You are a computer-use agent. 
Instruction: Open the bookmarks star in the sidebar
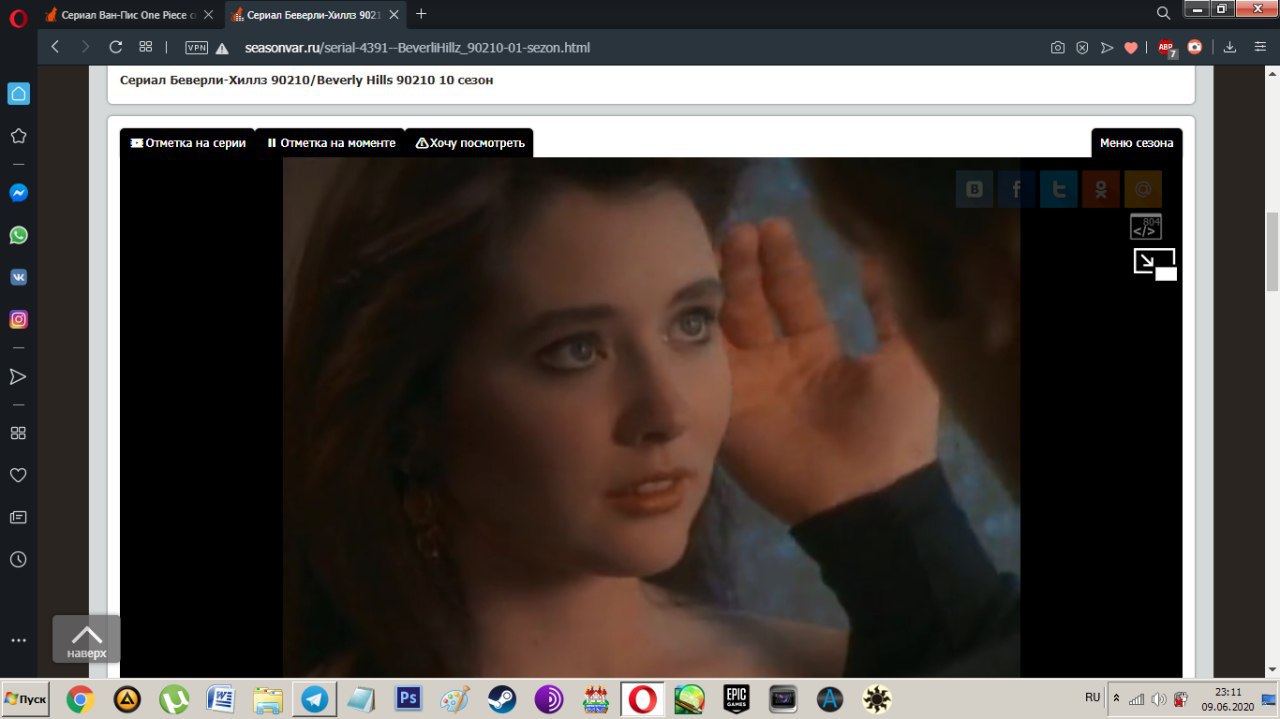point(18,136)
